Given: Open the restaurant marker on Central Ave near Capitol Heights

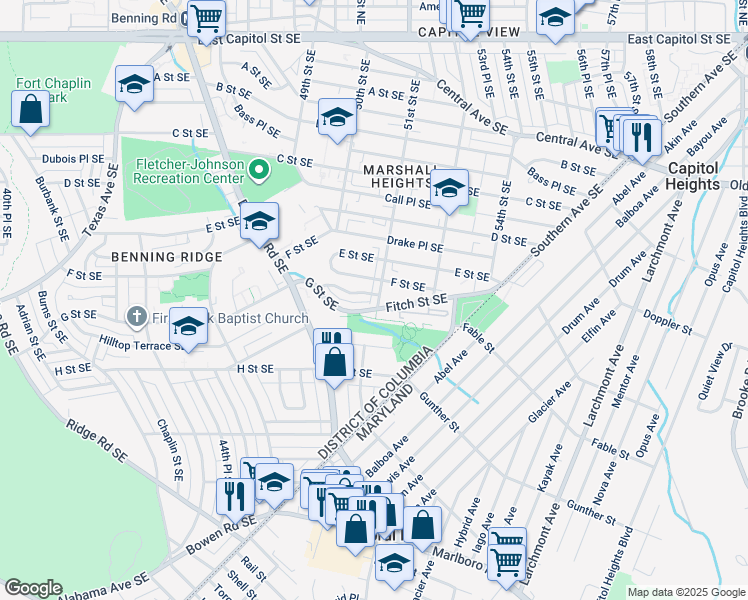Looking at the screenshot, I should point(642,140).
